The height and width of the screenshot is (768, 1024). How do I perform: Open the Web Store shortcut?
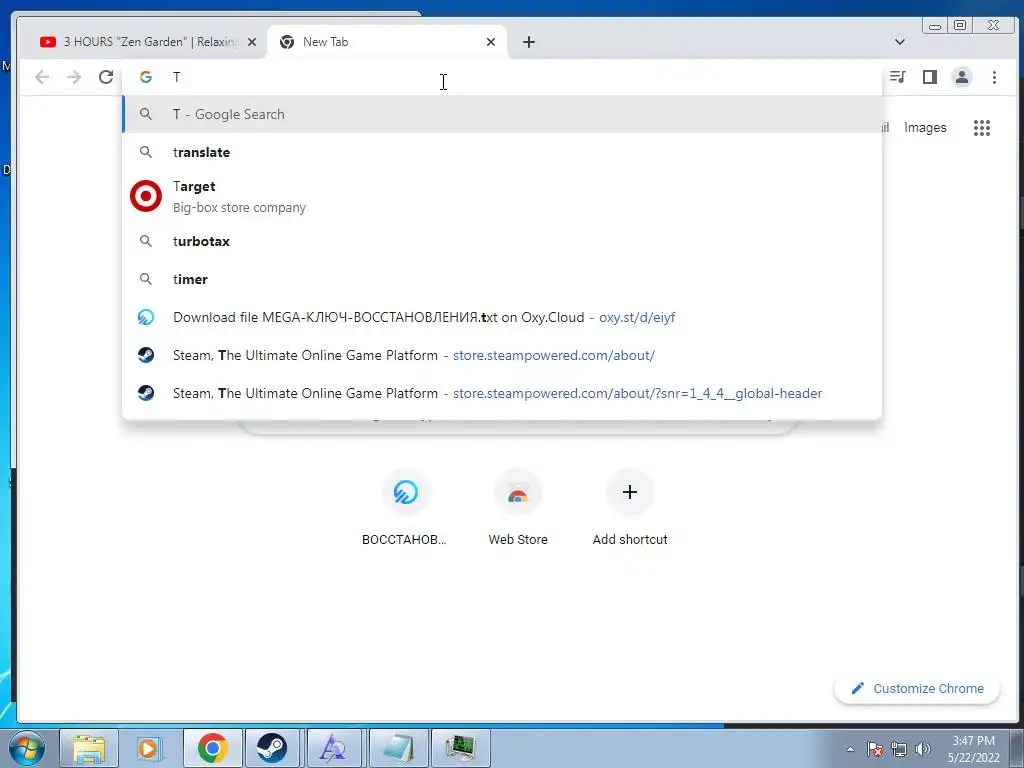[x=518, y=508]
